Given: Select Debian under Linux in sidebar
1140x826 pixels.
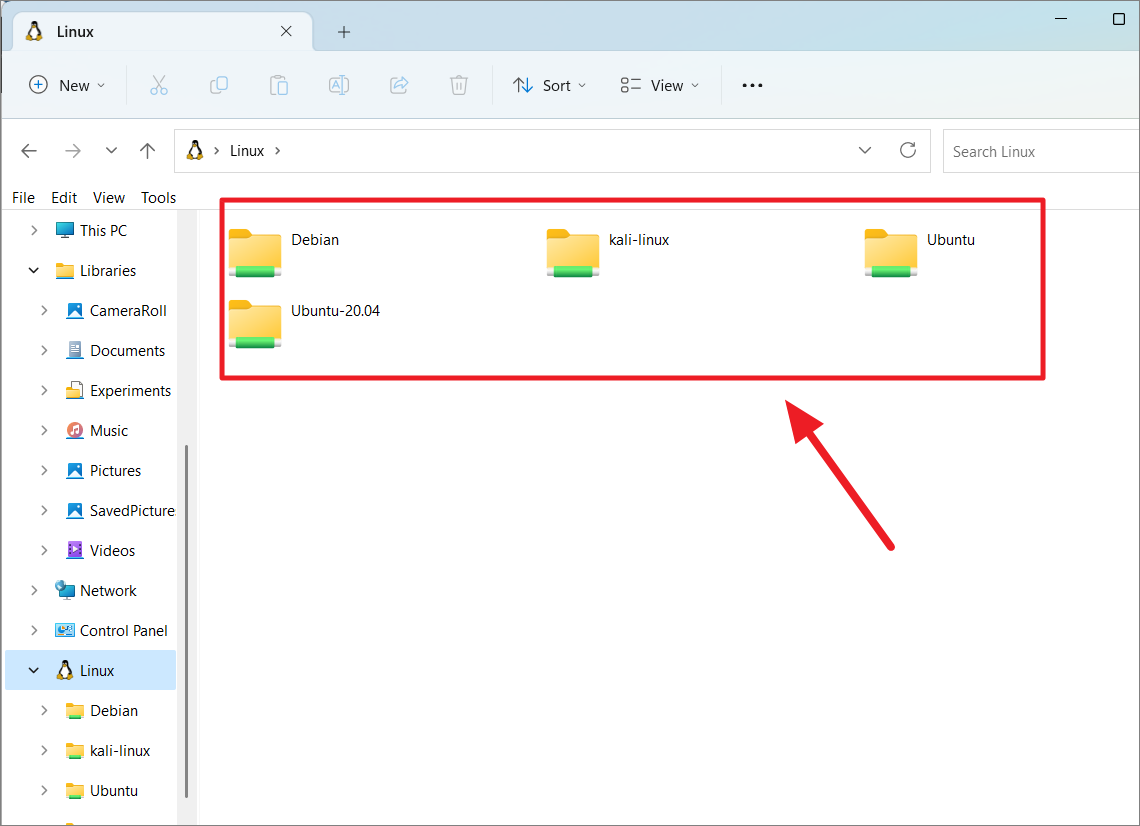Looking at the screenshot, I should coord(113,710).
